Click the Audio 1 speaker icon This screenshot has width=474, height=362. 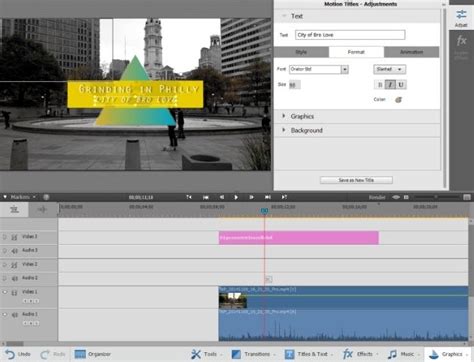pos(14,315)
